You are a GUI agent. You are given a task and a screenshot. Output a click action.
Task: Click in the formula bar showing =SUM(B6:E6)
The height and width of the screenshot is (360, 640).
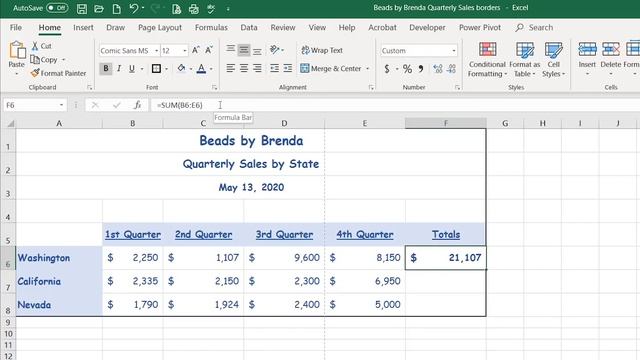point(394,105)
